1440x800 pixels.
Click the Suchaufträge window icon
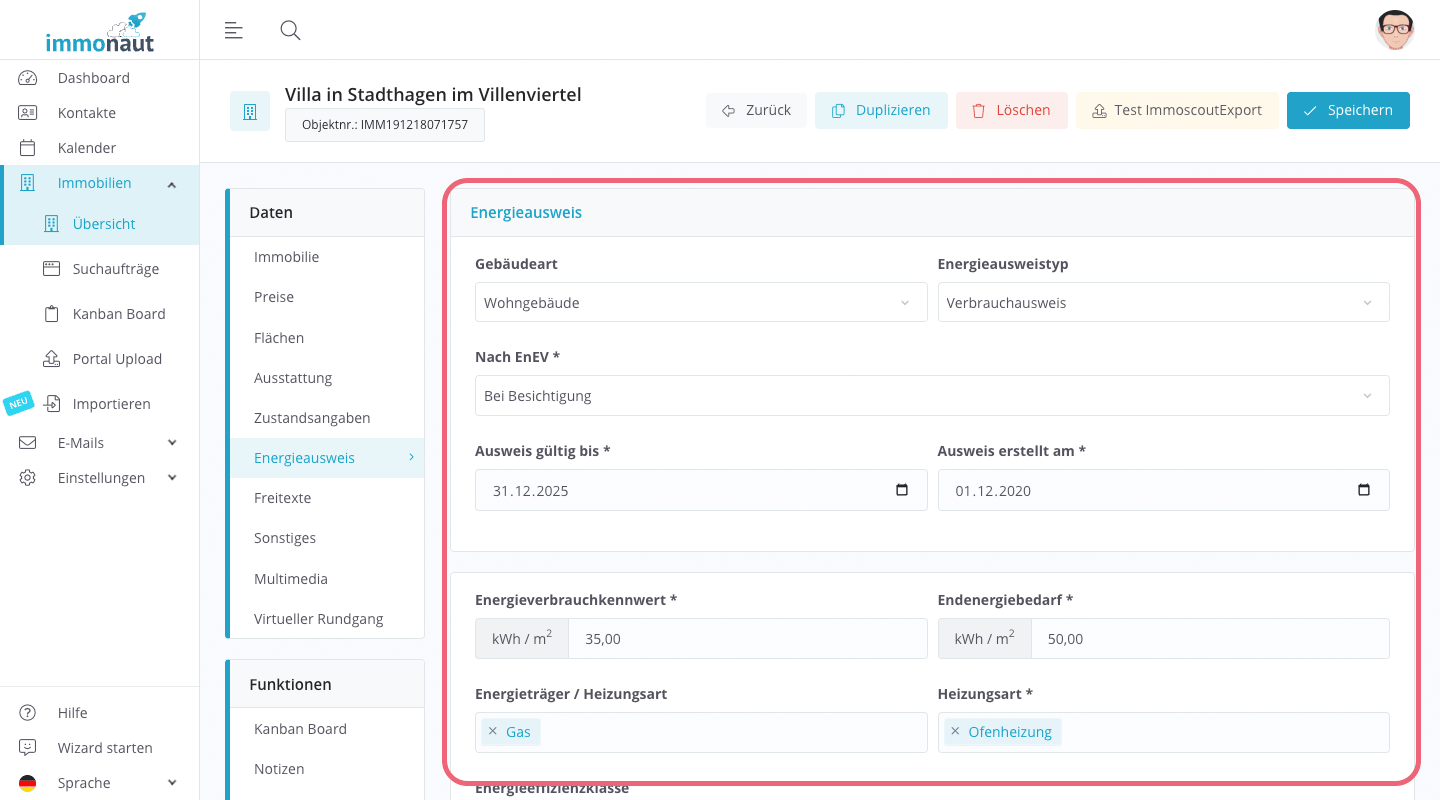tap(52, 269)
